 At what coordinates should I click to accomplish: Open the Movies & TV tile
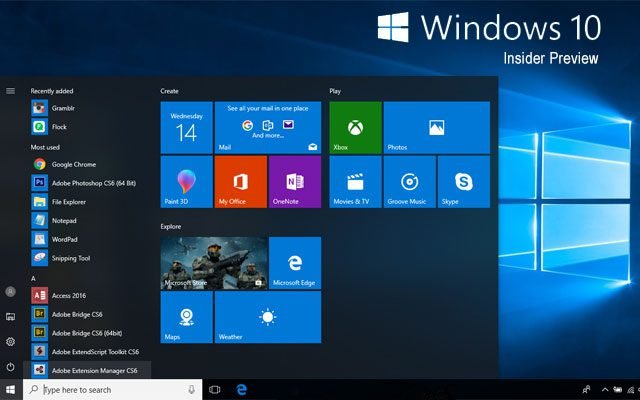coord(356,182)
